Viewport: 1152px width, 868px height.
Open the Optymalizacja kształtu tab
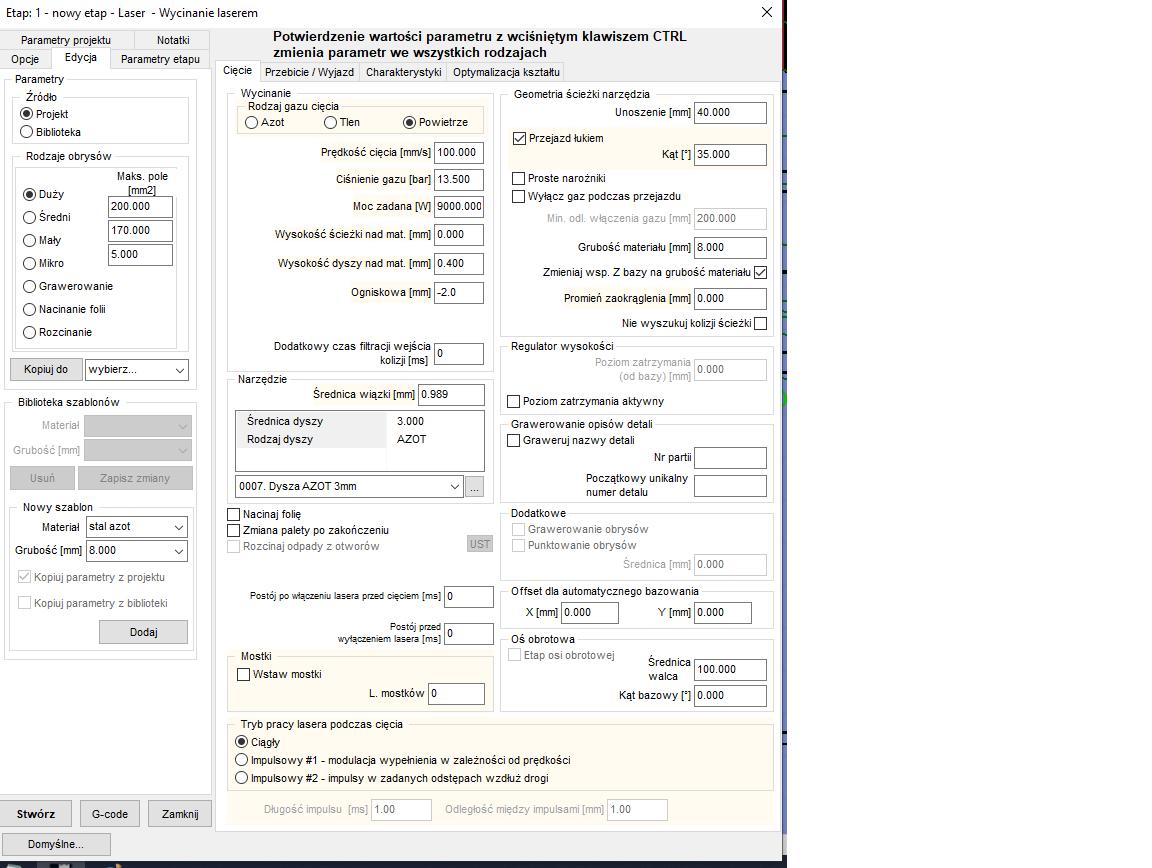tap(506, 72)
